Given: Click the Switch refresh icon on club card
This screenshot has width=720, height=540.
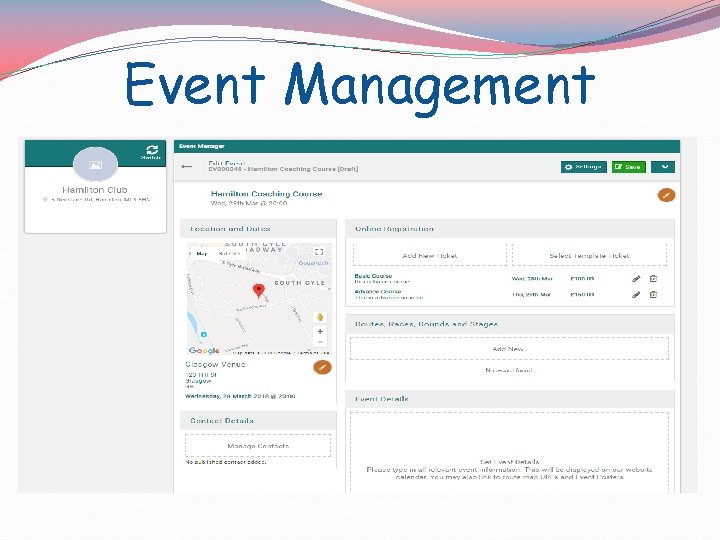Looking at the screenshot, I should pyautogui.click(x=152, y=150).
